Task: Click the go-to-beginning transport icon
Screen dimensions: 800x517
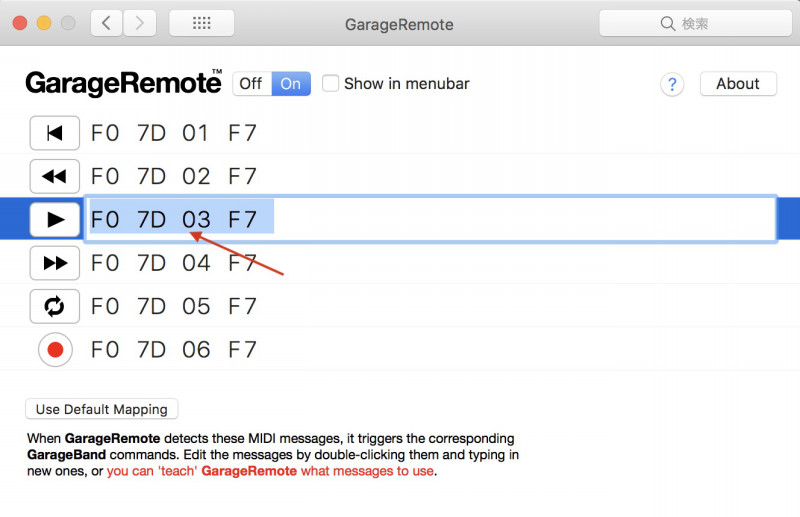Action: click(54, 133)
